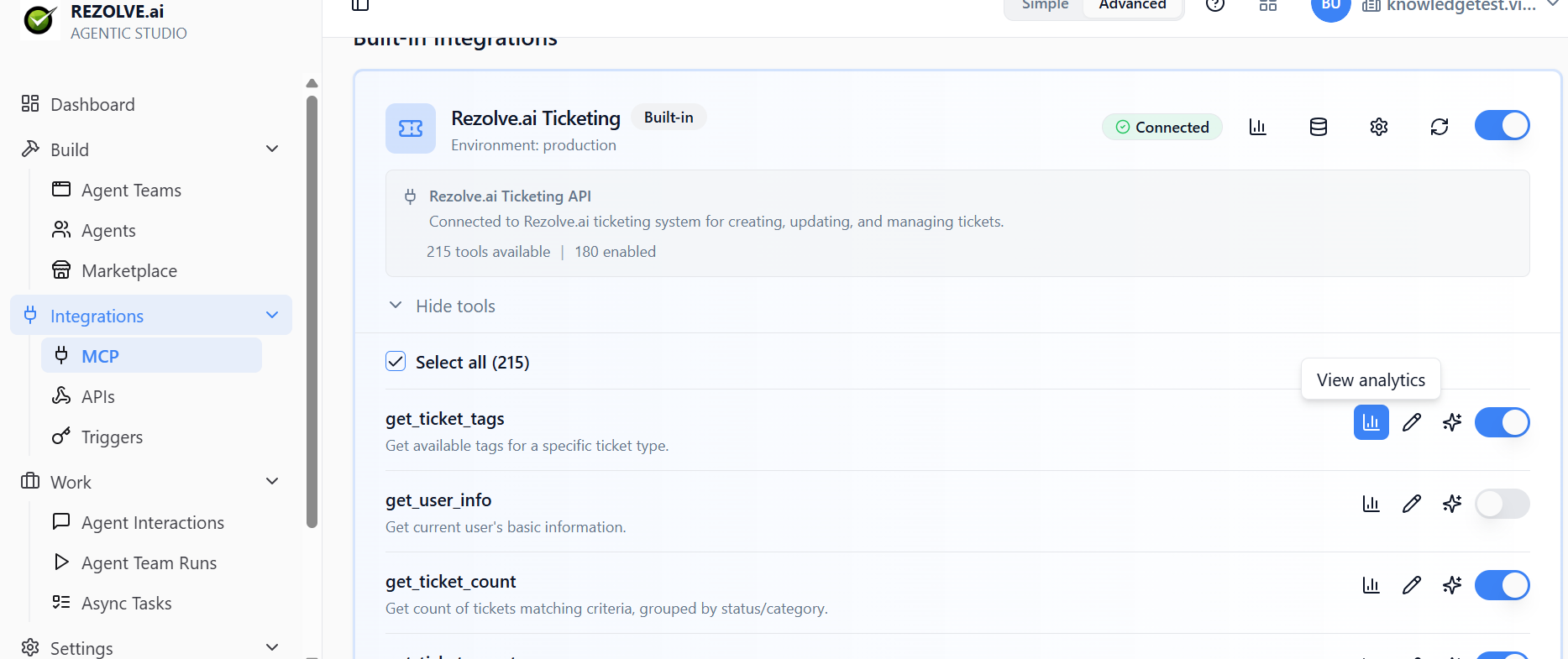Collapse the Integrations section chevron
1568x659 pixels.
272,315
